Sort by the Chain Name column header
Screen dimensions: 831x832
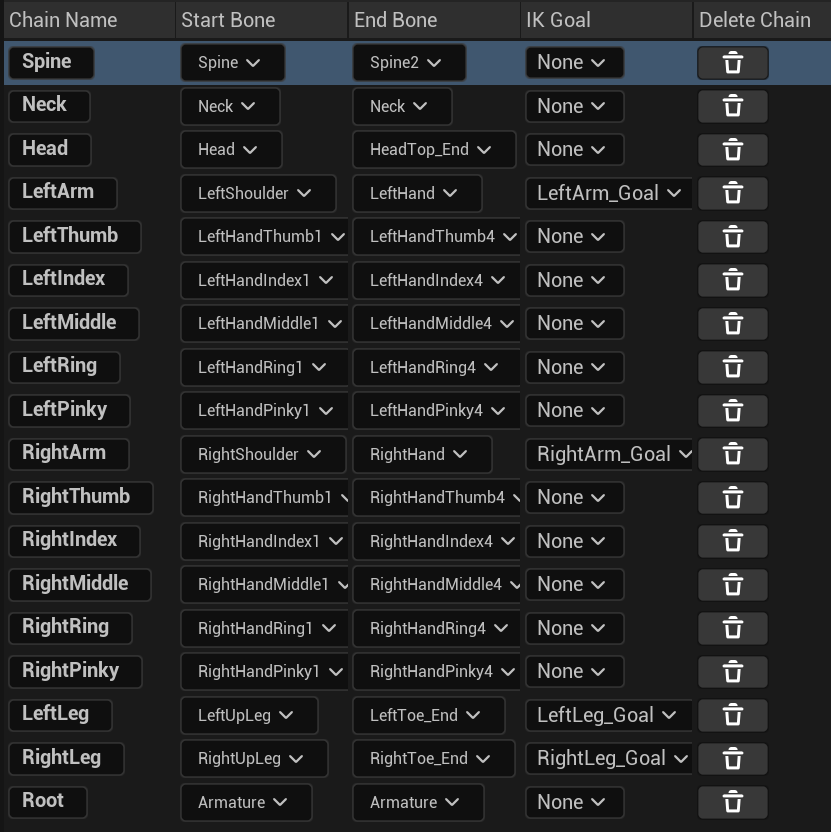[89, 20]
